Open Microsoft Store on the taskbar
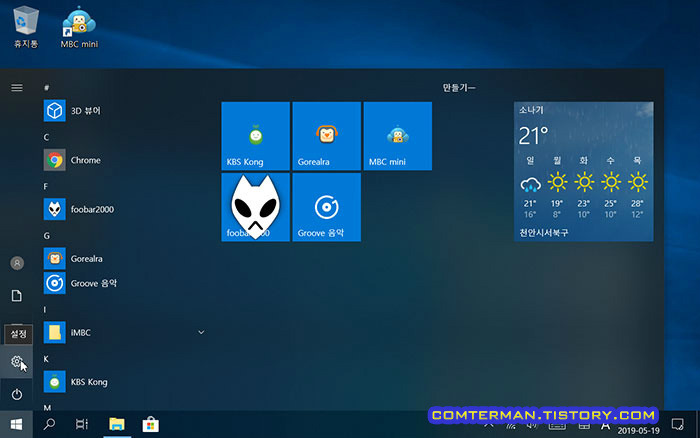Viewport: 700px width, 438px height. tap(150, 424)
